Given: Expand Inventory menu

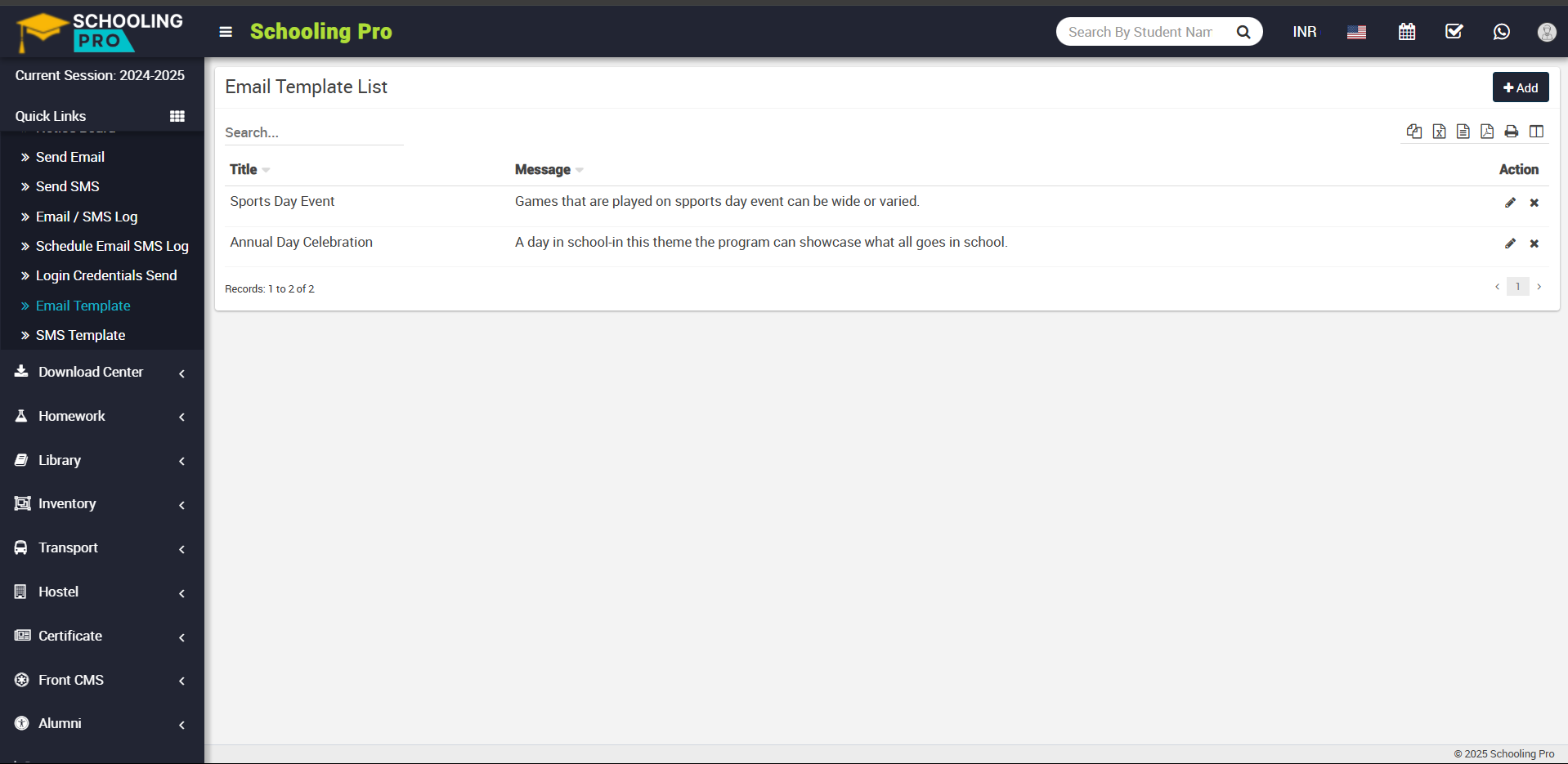Looking at the screenshot, I should [x=101, y=503].
